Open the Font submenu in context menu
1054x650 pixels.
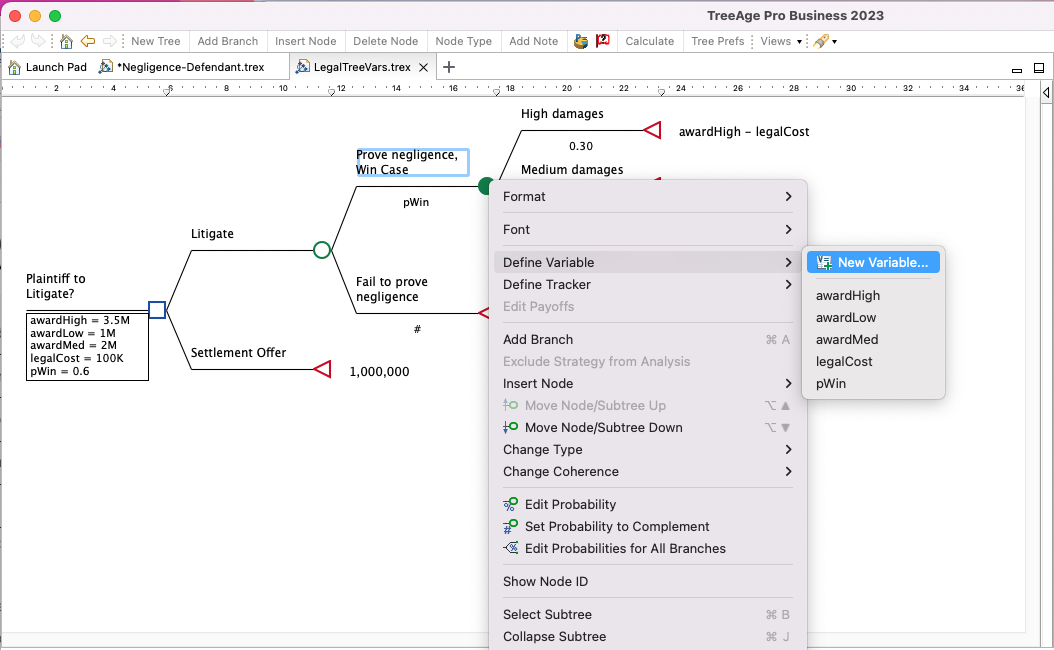pos(648,229)
